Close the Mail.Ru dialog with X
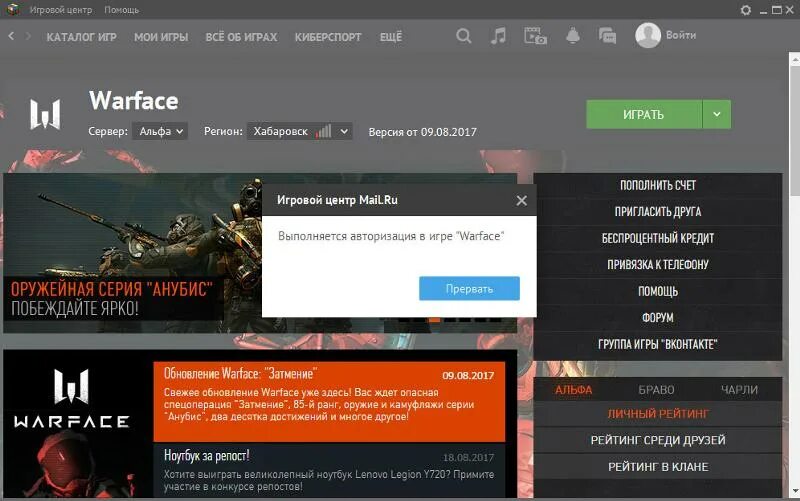The image size is (800, 501). 521,201
